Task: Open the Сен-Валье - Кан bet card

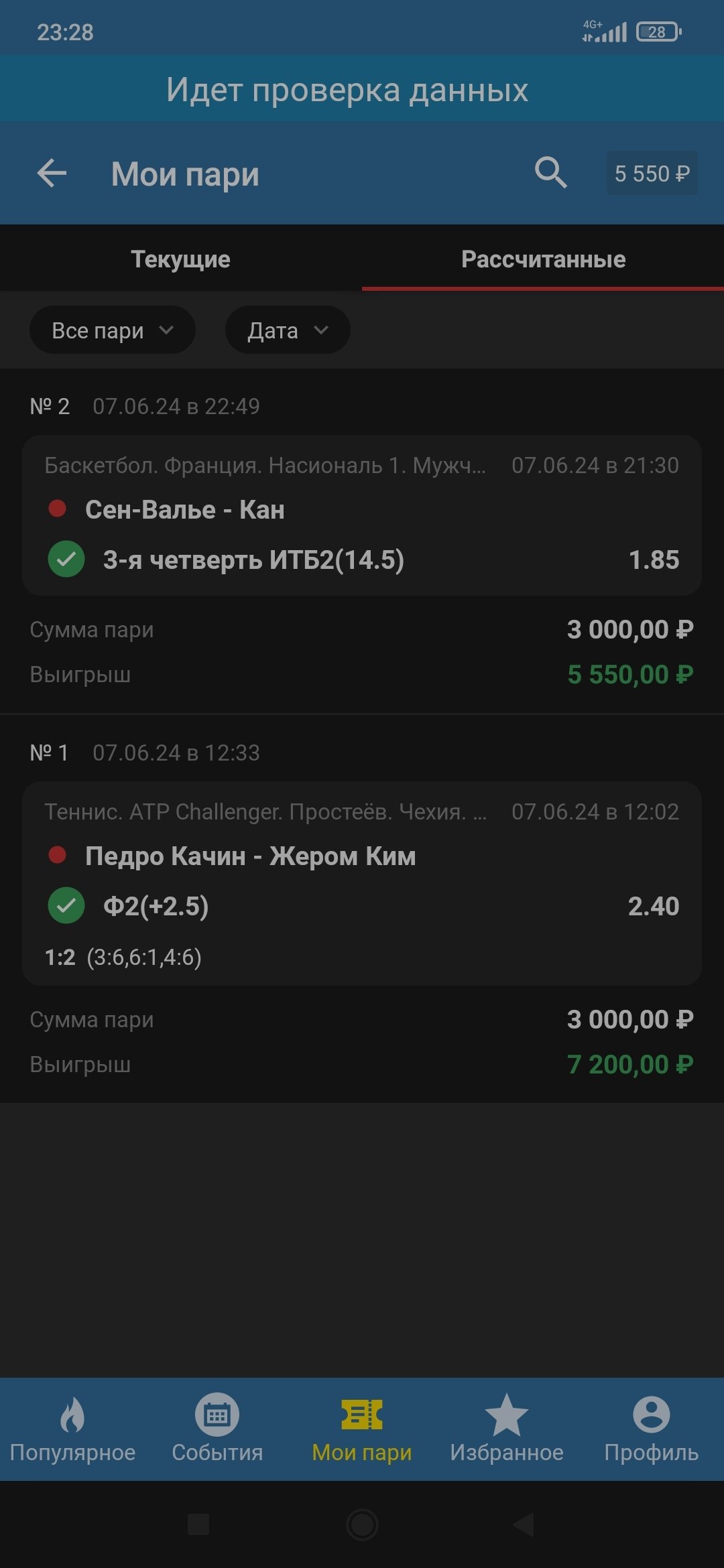Action: point(362,515)
